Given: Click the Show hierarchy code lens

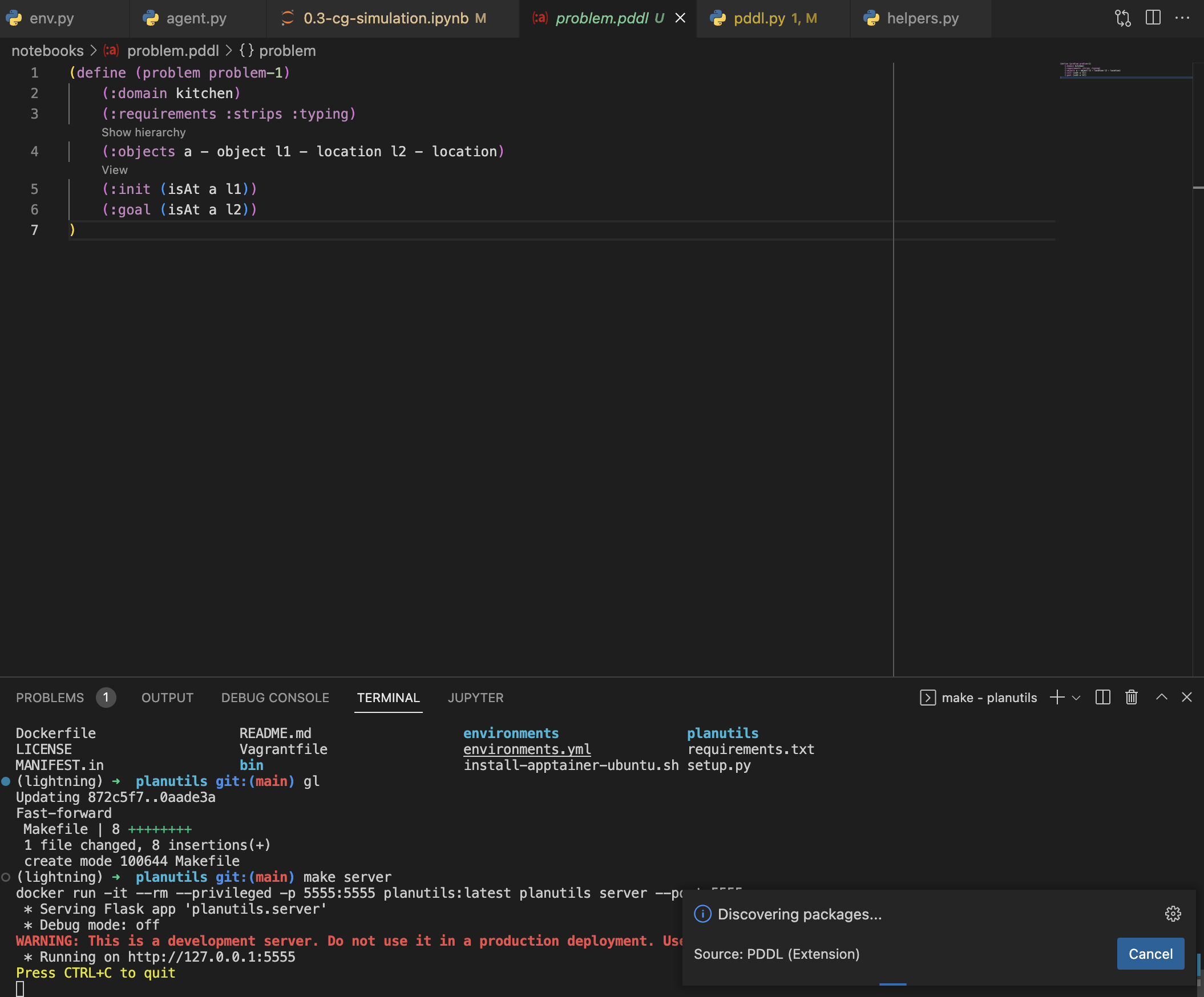Looking at the screenshot, I should (x=143, y=132).
